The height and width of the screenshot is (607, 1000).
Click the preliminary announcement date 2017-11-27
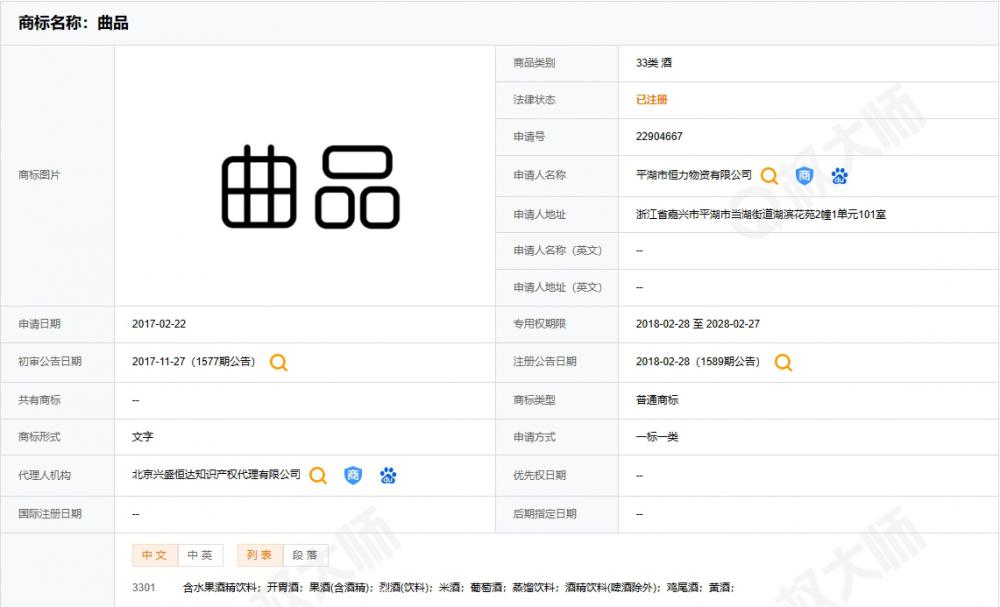tap(158, 362)
